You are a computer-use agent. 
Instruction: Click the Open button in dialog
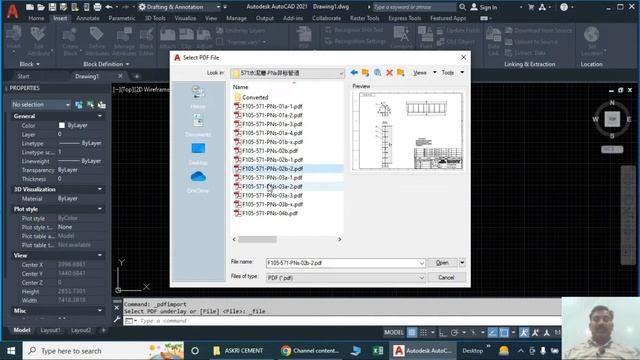(x=442, y=263)
